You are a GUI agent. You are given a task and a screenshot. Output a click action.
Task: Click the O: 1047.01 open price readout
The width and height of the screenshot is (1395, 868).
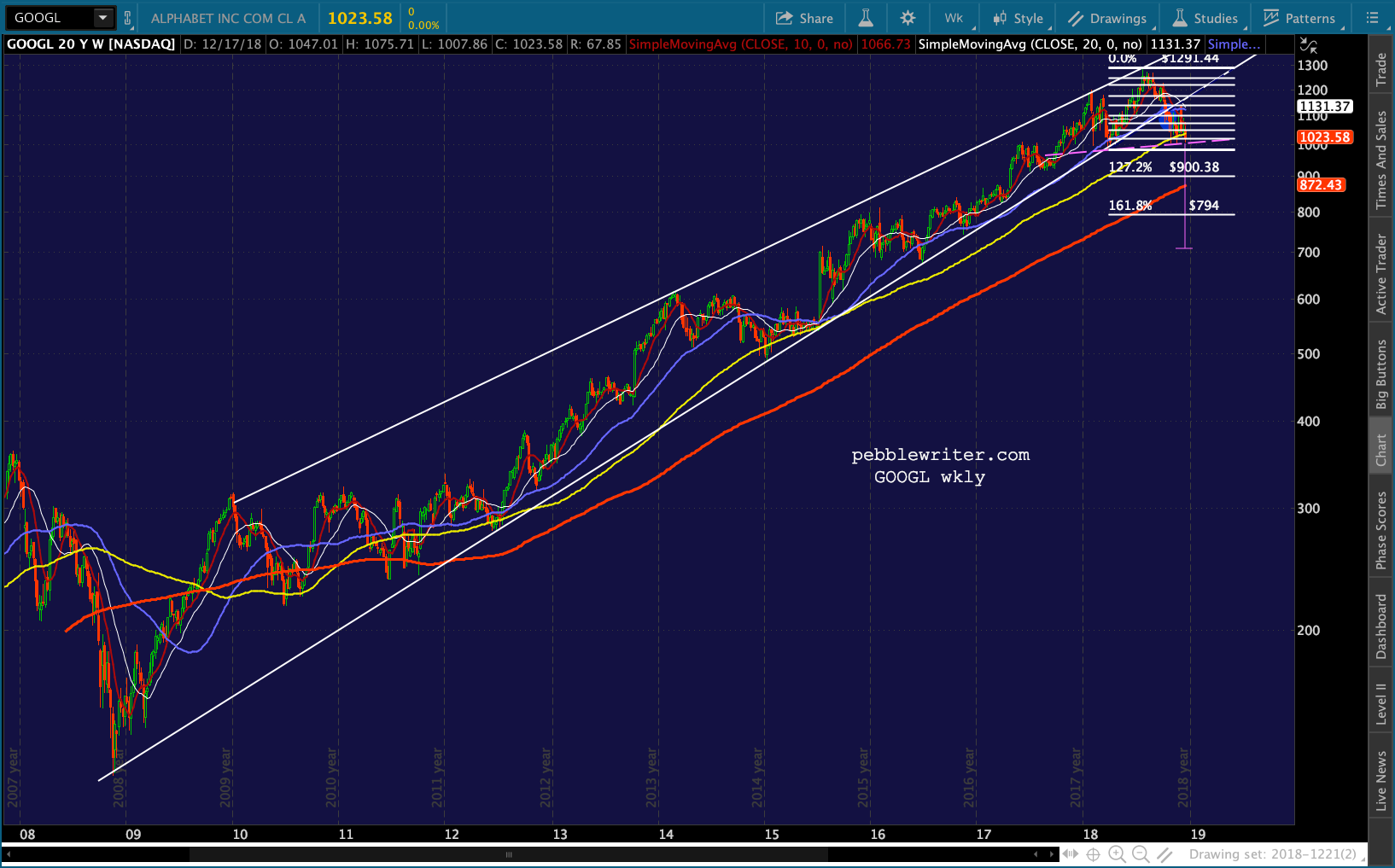[x=303, y=44]
